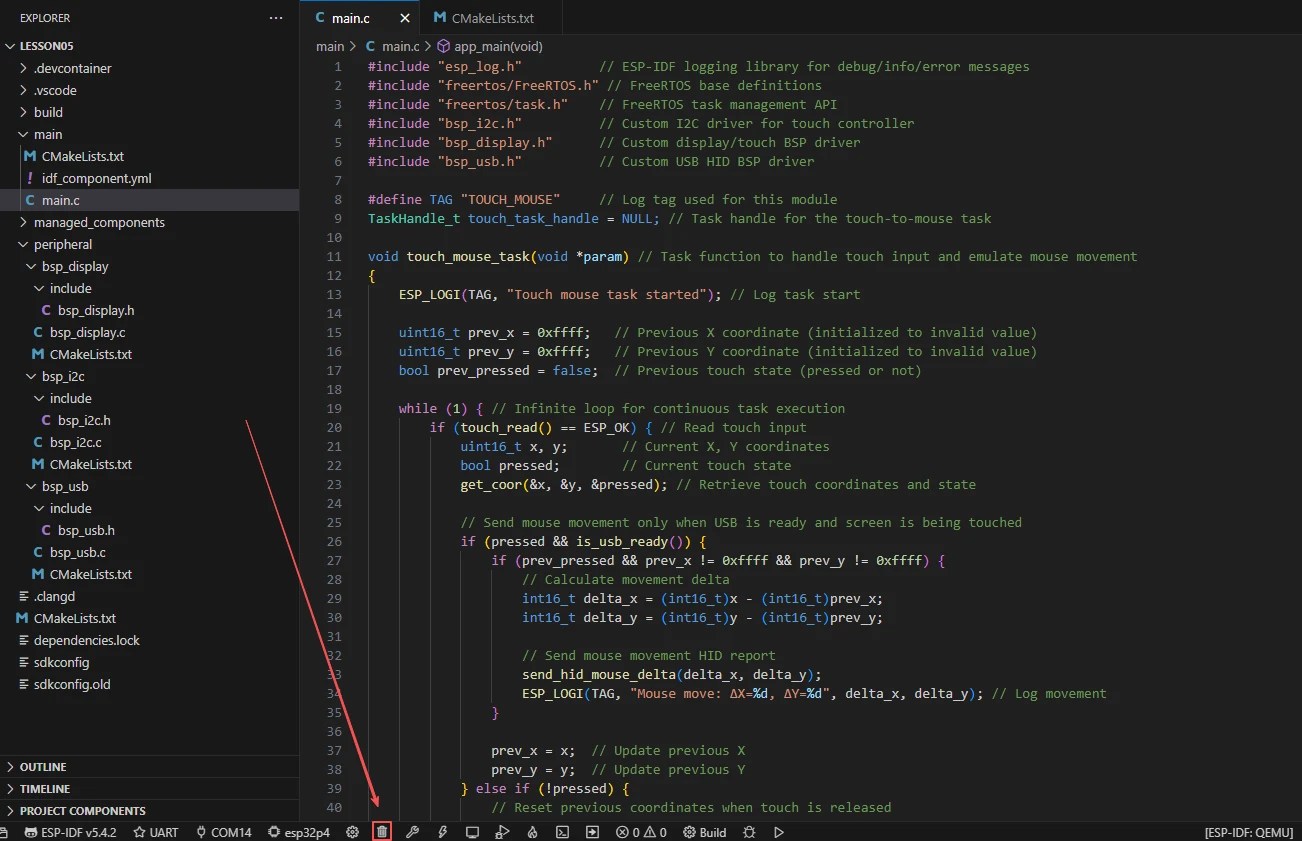The height and width of the screenshot is (841, 1302).
Task: Click the full clean trash icon
Action: click(x=381, y=832)
